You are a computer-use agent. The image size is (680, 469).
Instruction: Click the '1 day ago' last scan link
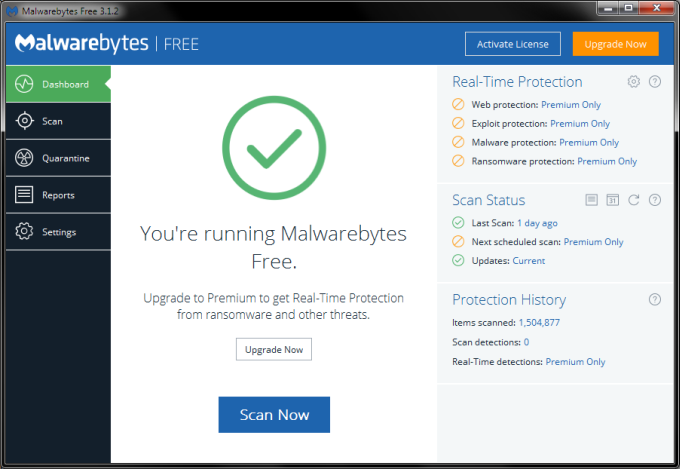[x=537, y=223]
